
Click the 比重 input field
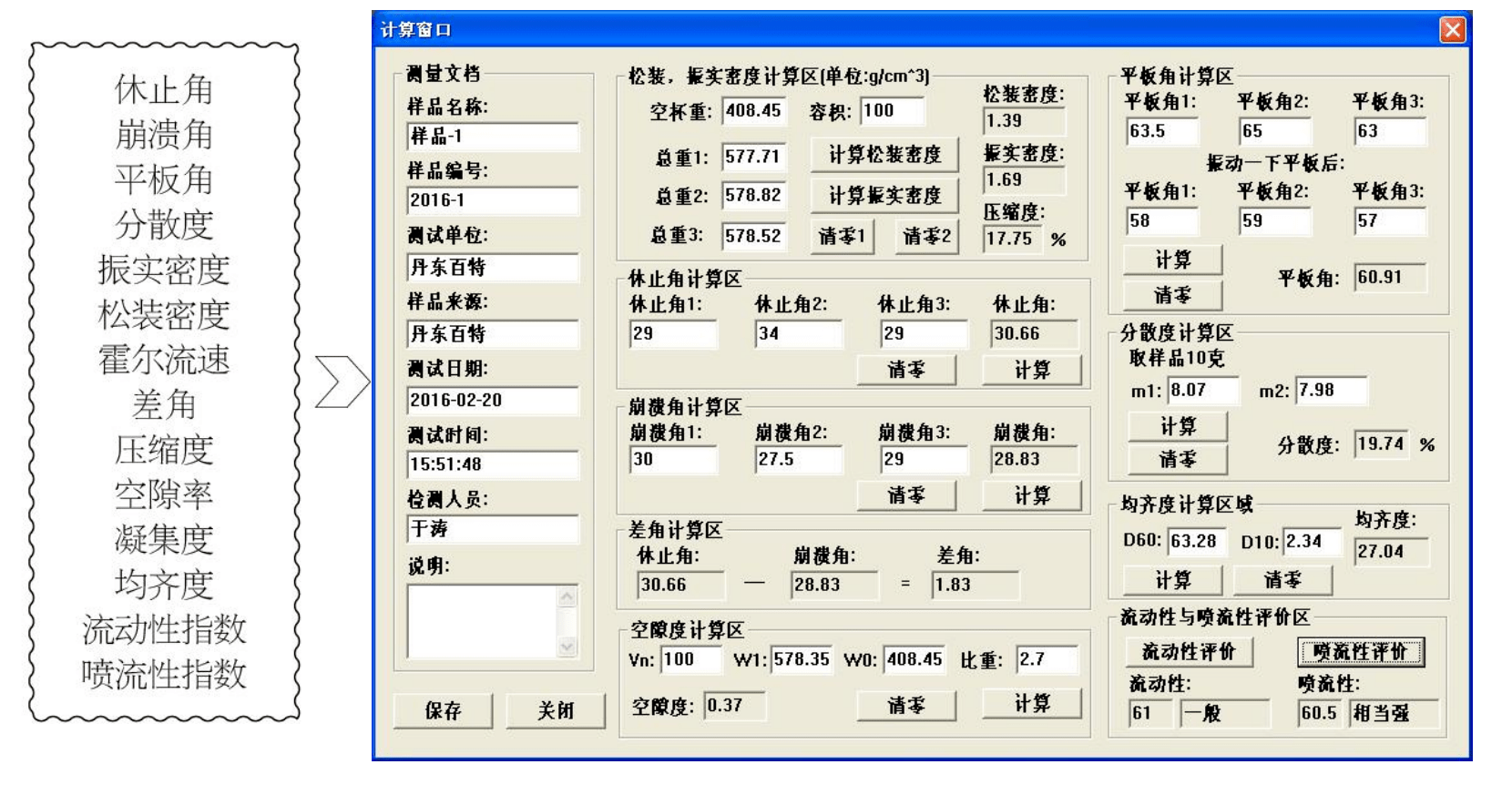point(1046,659)
